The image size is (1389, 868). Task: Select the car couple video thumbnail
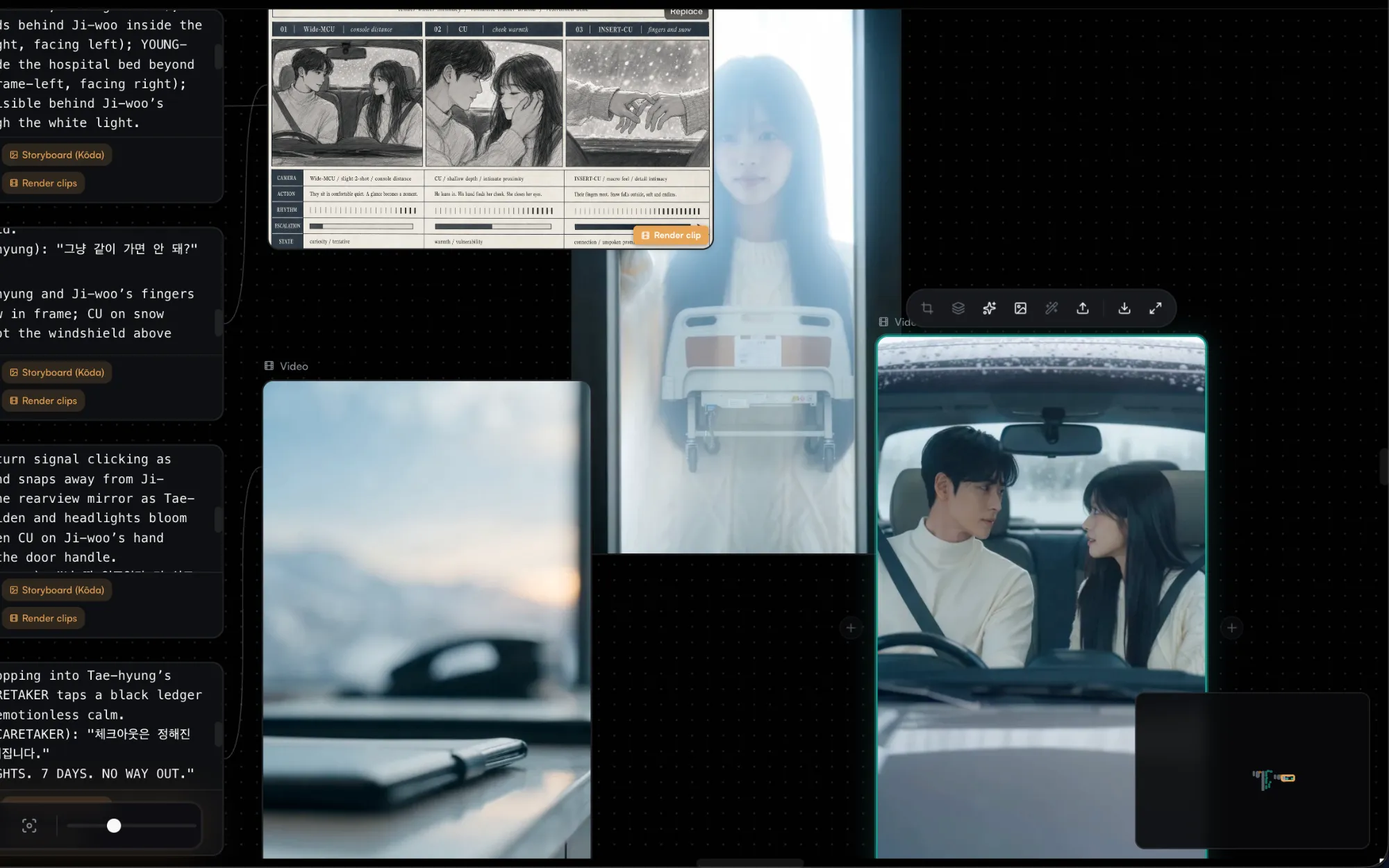click(x=1041, y=597)
